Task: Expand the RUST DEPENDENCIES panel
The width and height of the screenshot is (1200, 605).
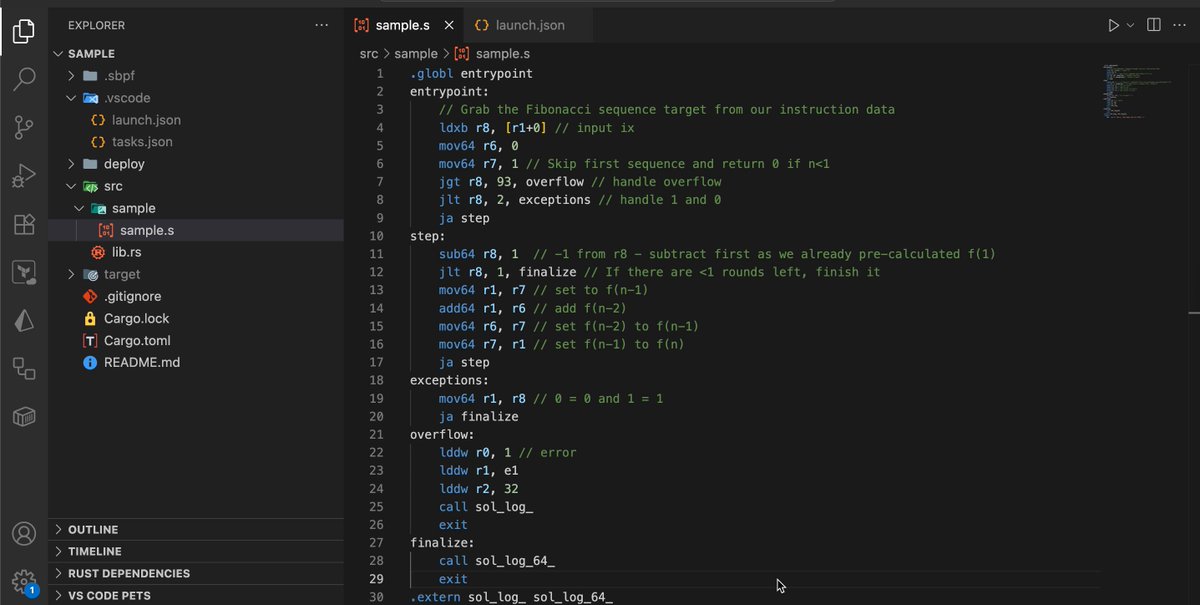Action: tap(196, 574)
